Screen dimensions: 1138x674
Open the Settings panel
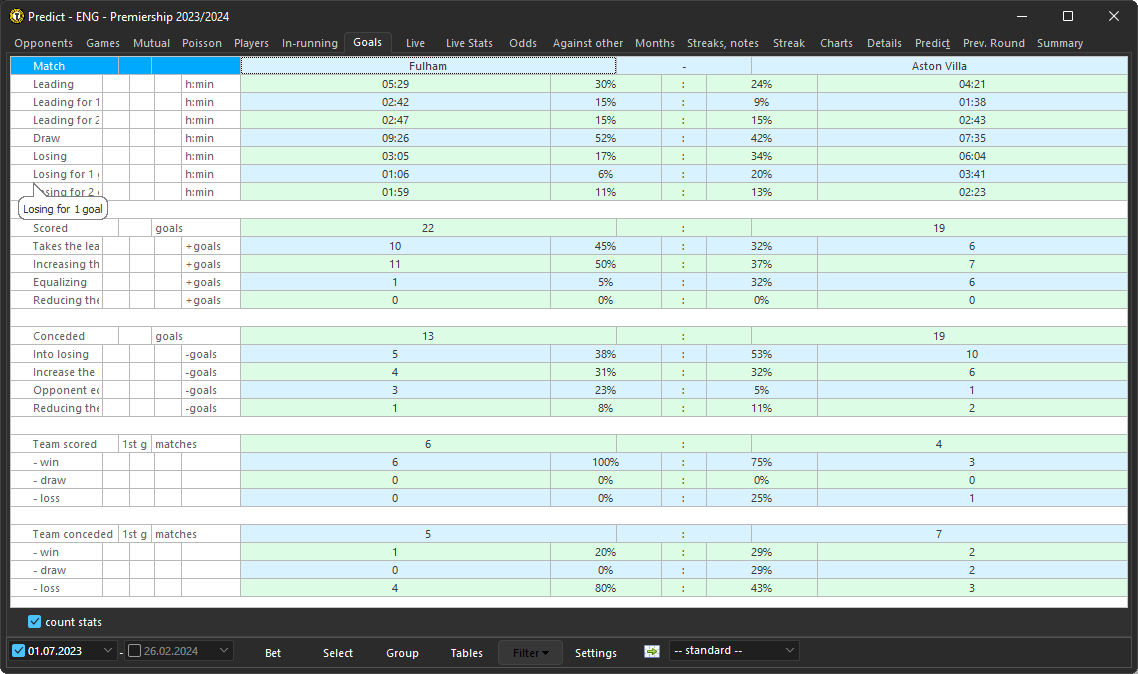pyautogui.click(x=595, y=652)
